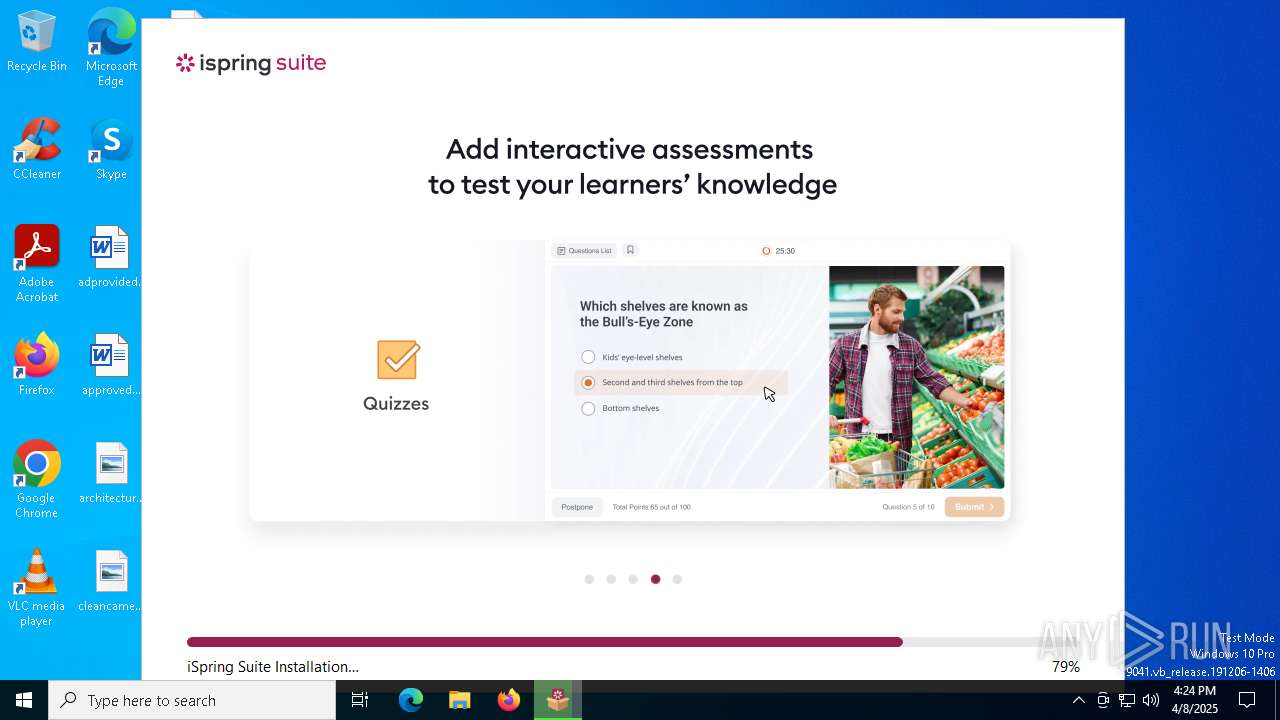Click the Submit button in quiz
This screenshot has width=1280, height=720.
coord(974,507)
